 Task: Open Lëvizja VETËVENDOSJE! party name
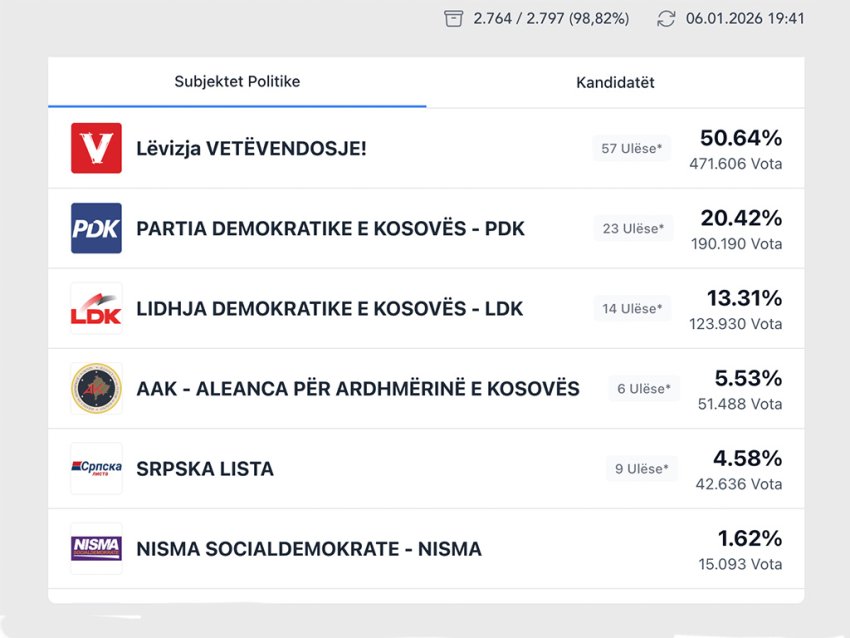(251, 149)
